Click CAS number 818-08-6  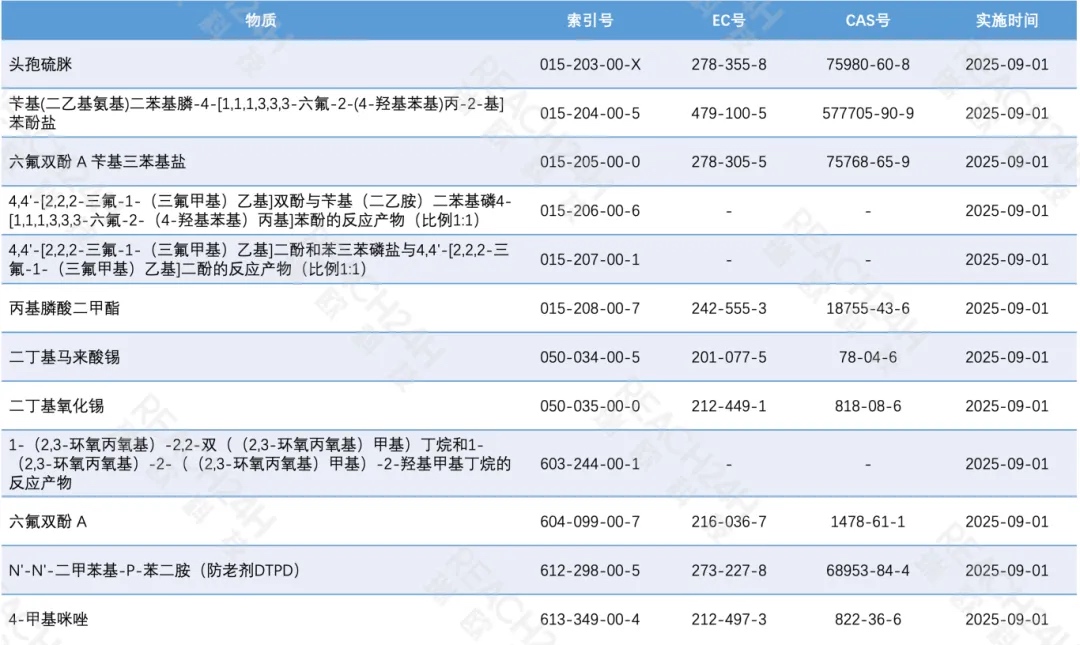[867, 406]
